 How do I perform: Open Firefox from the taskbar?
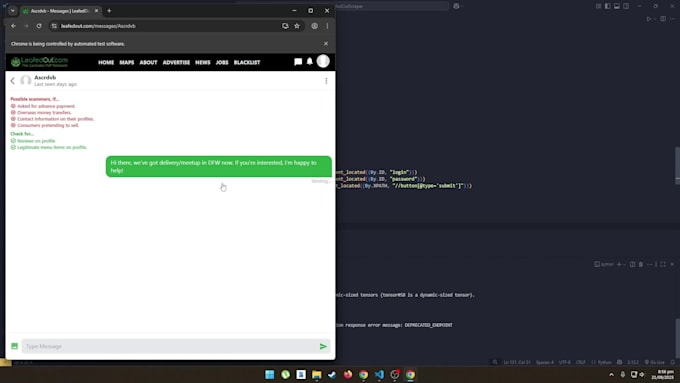348,374
